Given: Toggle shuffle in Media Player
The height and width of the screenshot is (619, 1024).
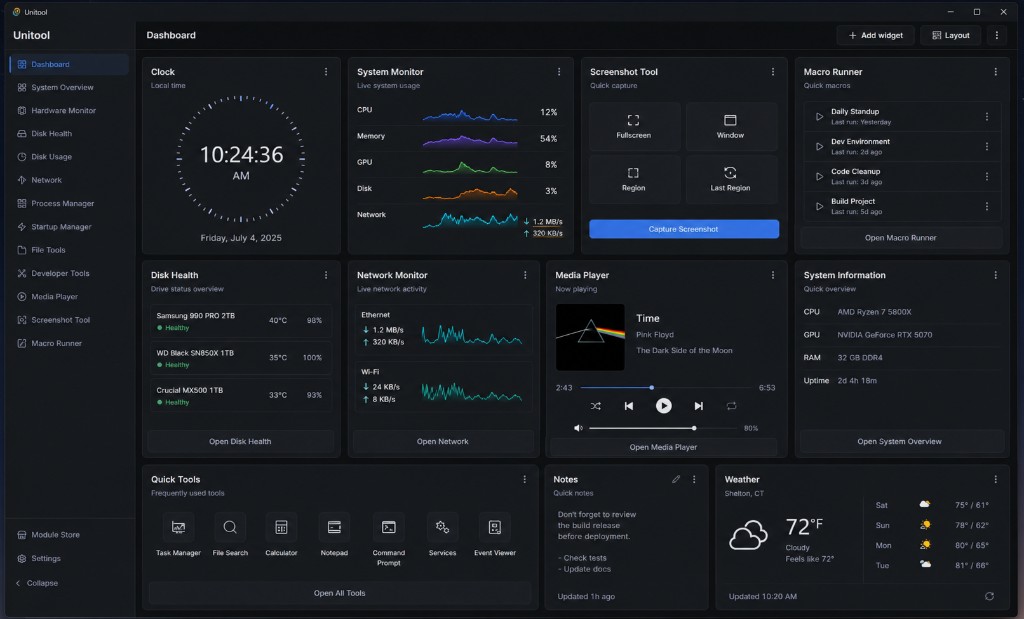Looking at the screenshot, I should click(596, 406).
